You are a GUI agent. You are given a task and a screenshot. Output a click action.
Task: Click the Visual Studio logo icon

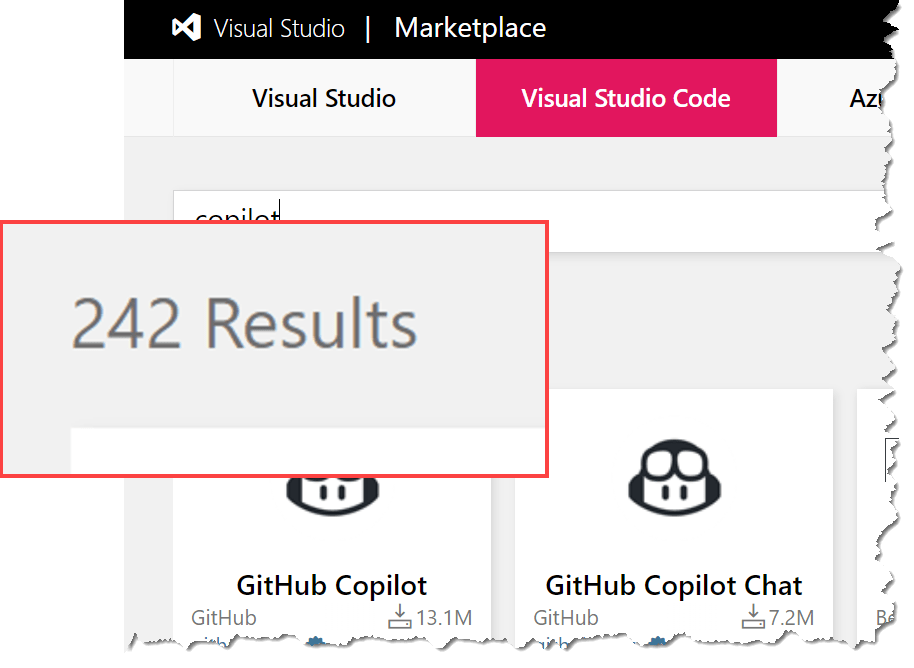point(187,27)
